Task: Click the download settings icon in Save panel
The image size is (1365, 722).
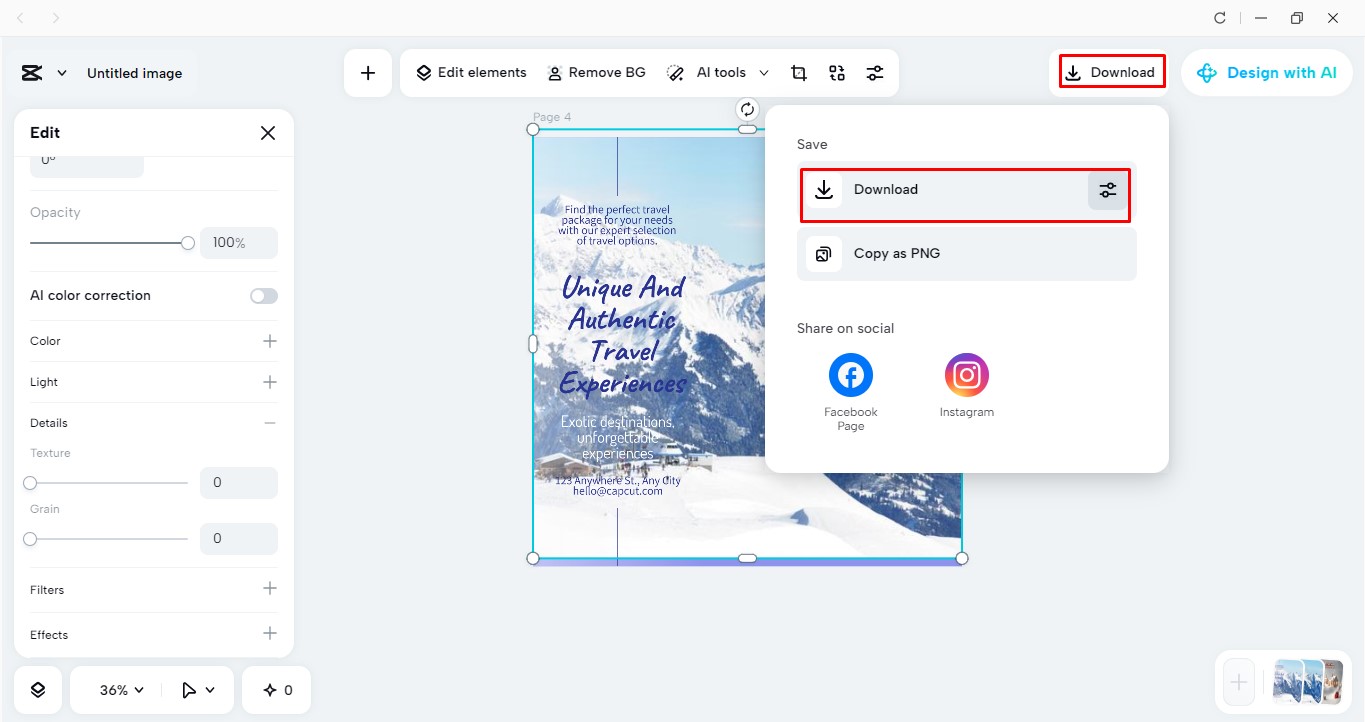Action: click(1107, 189)
